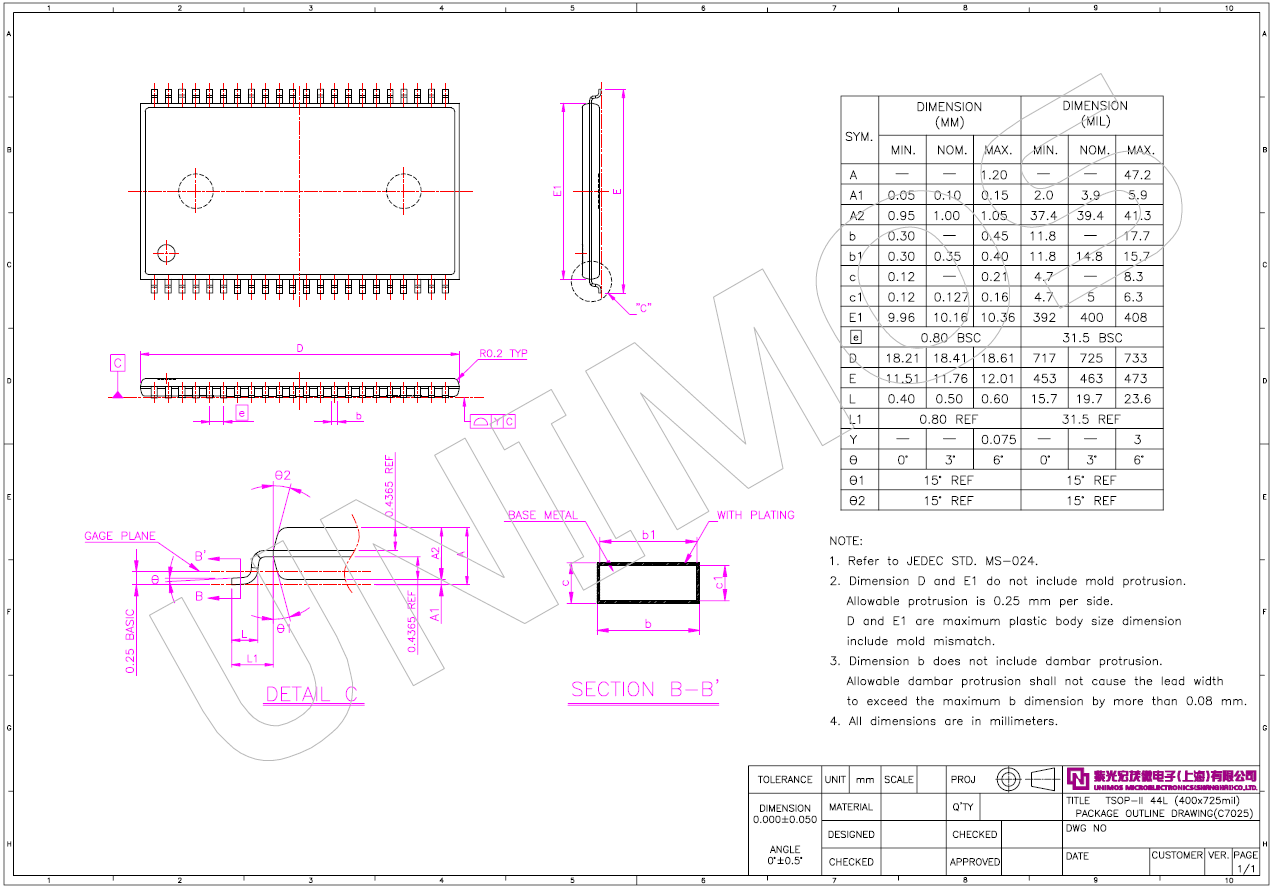Click the projection symbol beside PROJ
1272x888 pixels.
point(1027,778)
